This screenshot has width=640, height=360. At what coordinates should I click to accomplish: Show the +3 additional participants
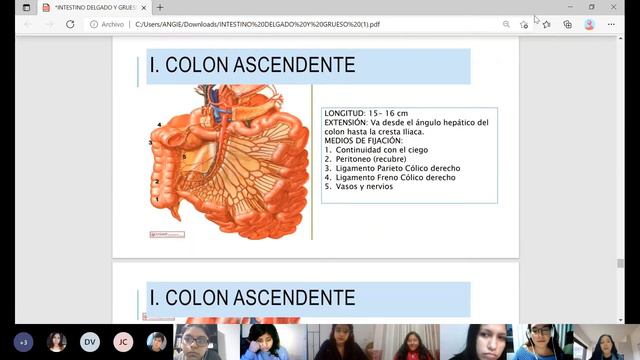coord(23,342)
